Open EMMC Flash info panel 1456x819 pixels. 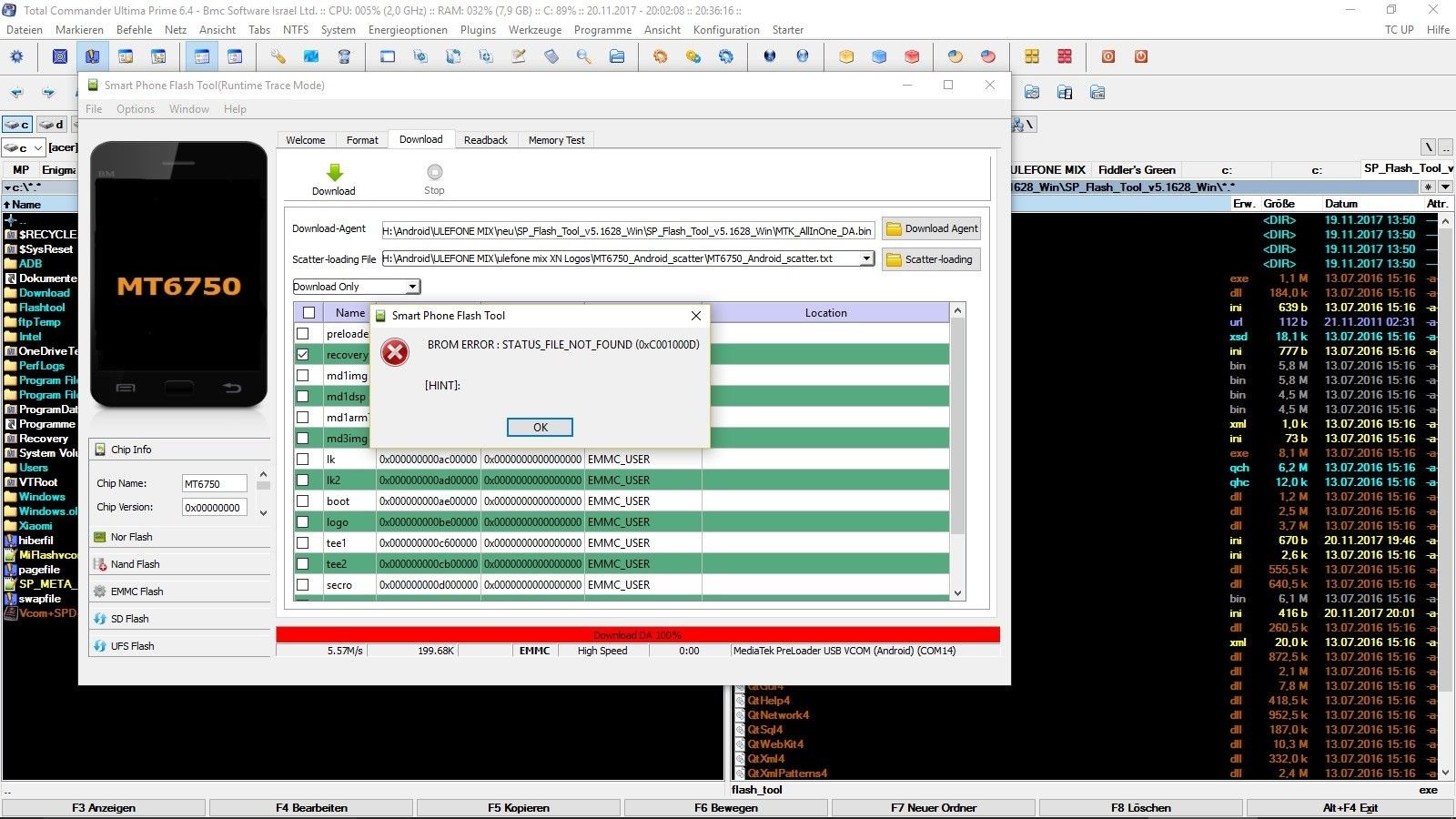(180, 591)
